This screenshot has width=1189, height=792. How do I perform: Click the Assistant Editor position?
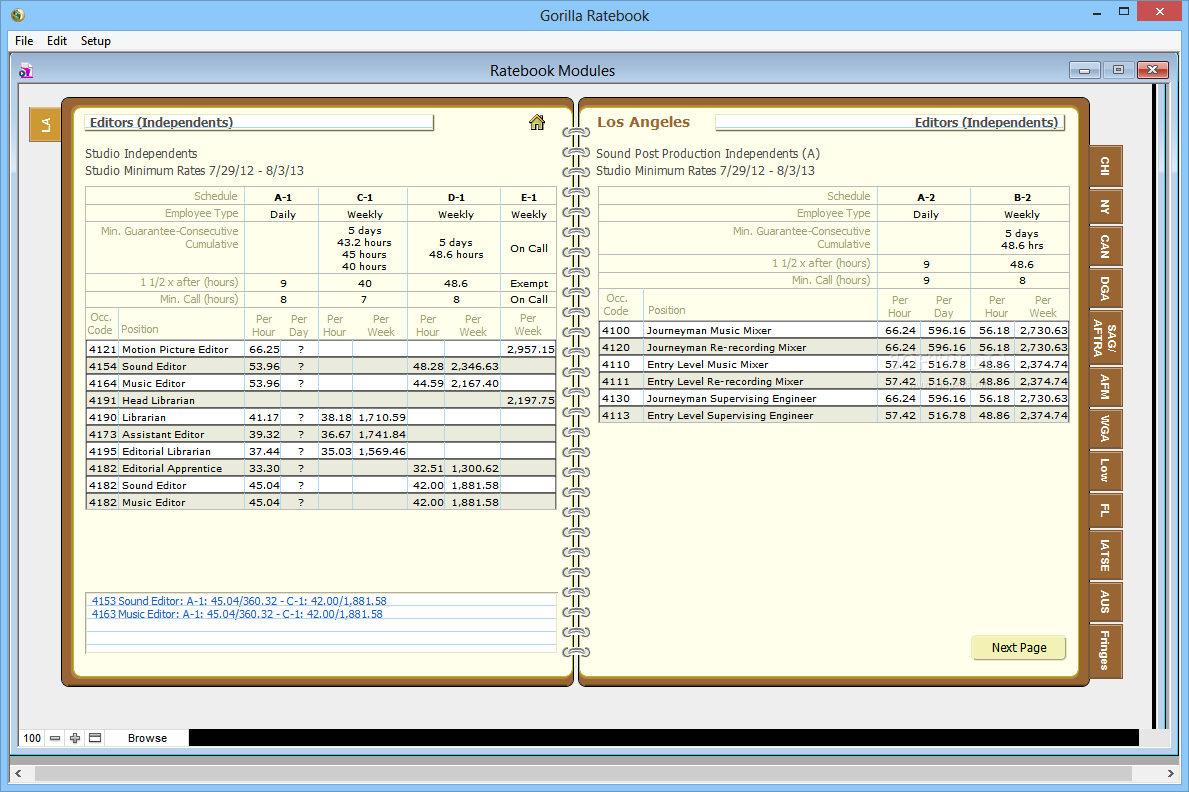pyautogui.click(x=163, y=435)
